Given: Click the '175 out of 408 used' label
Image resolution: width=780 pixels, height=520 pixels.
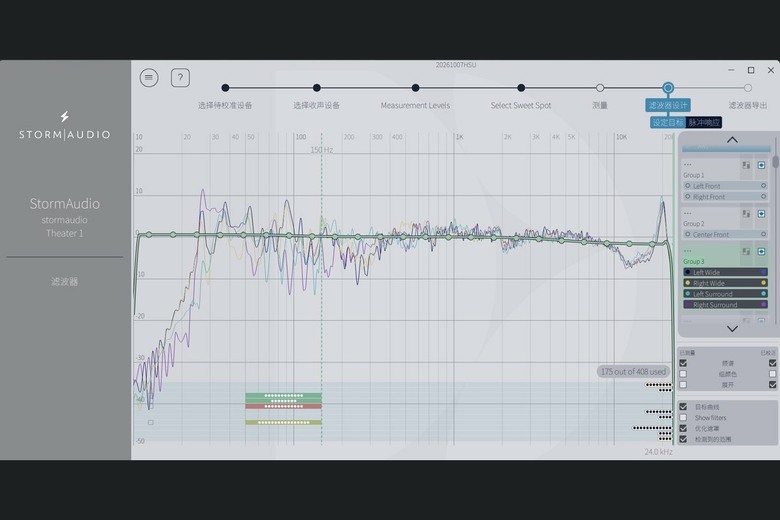Looking at the screenshot, I should coord(633,372).
